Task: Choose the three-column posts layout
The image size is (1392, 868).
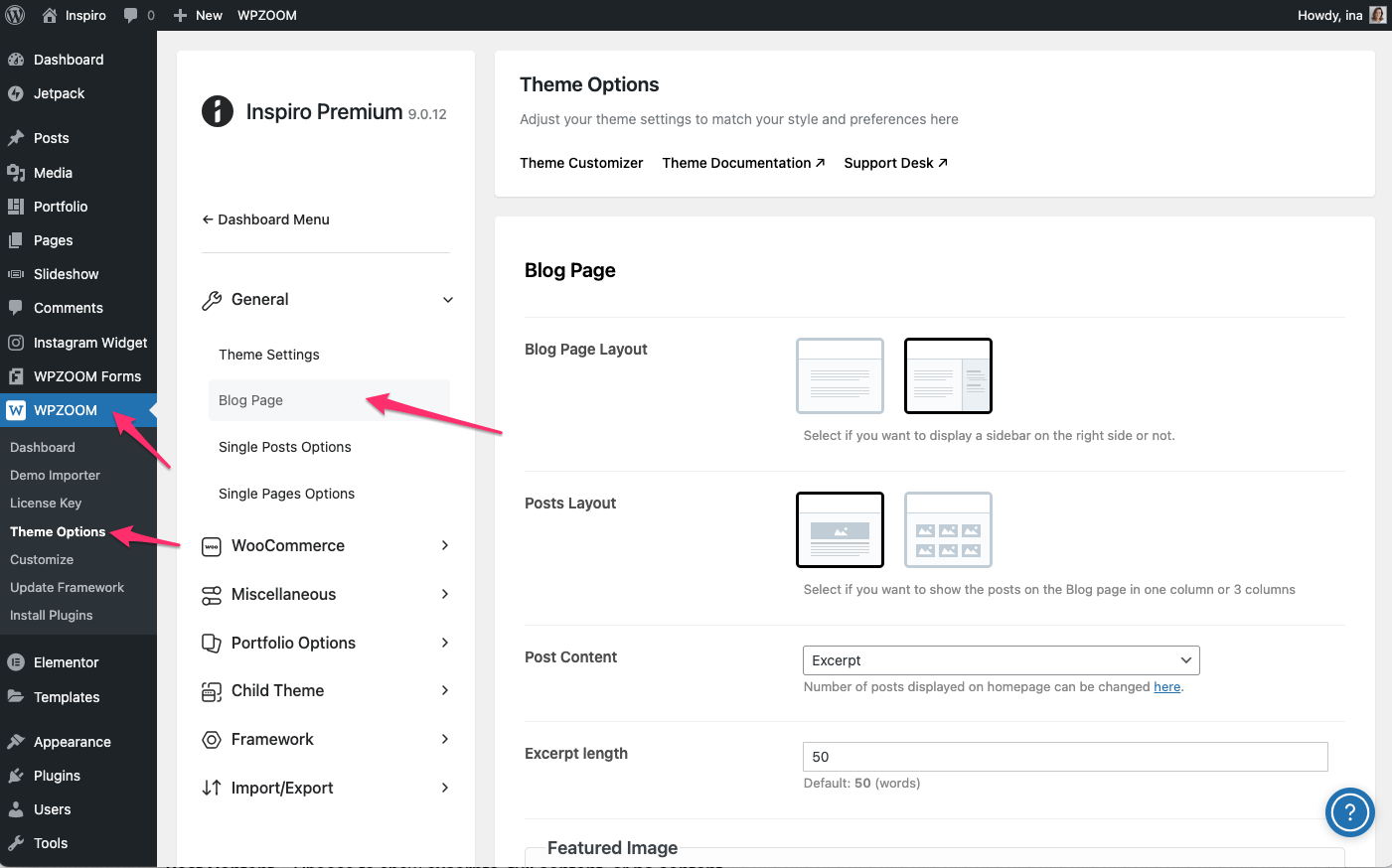Action: point(948,529)
